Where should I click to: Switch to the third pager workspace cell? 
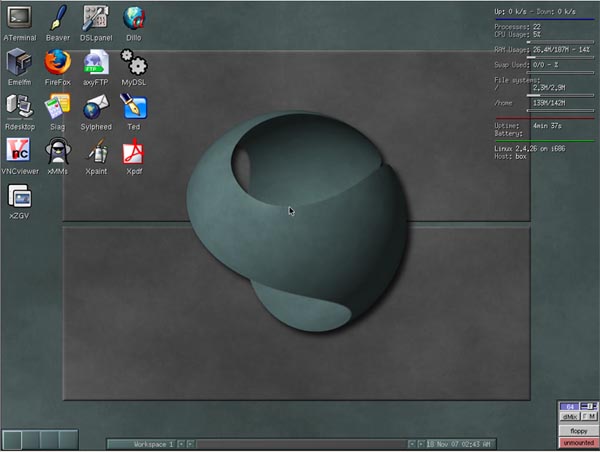coord(49,440)
